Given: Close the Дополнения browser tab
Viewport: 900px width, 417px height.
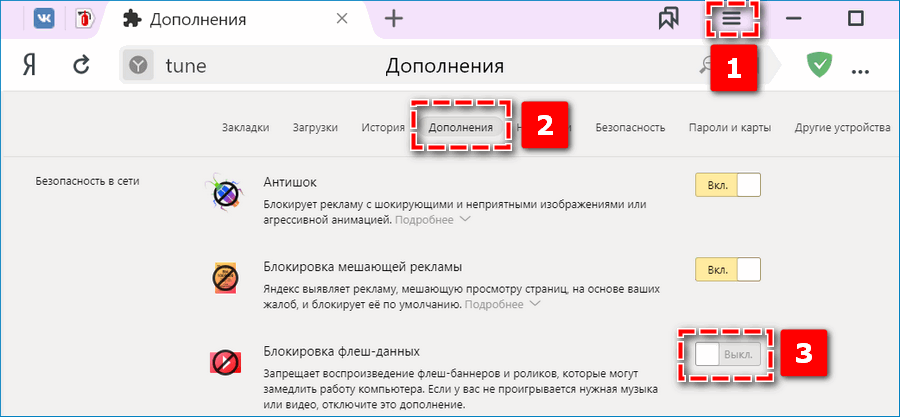Looking at the screenshot, I should tap(342, 19).
